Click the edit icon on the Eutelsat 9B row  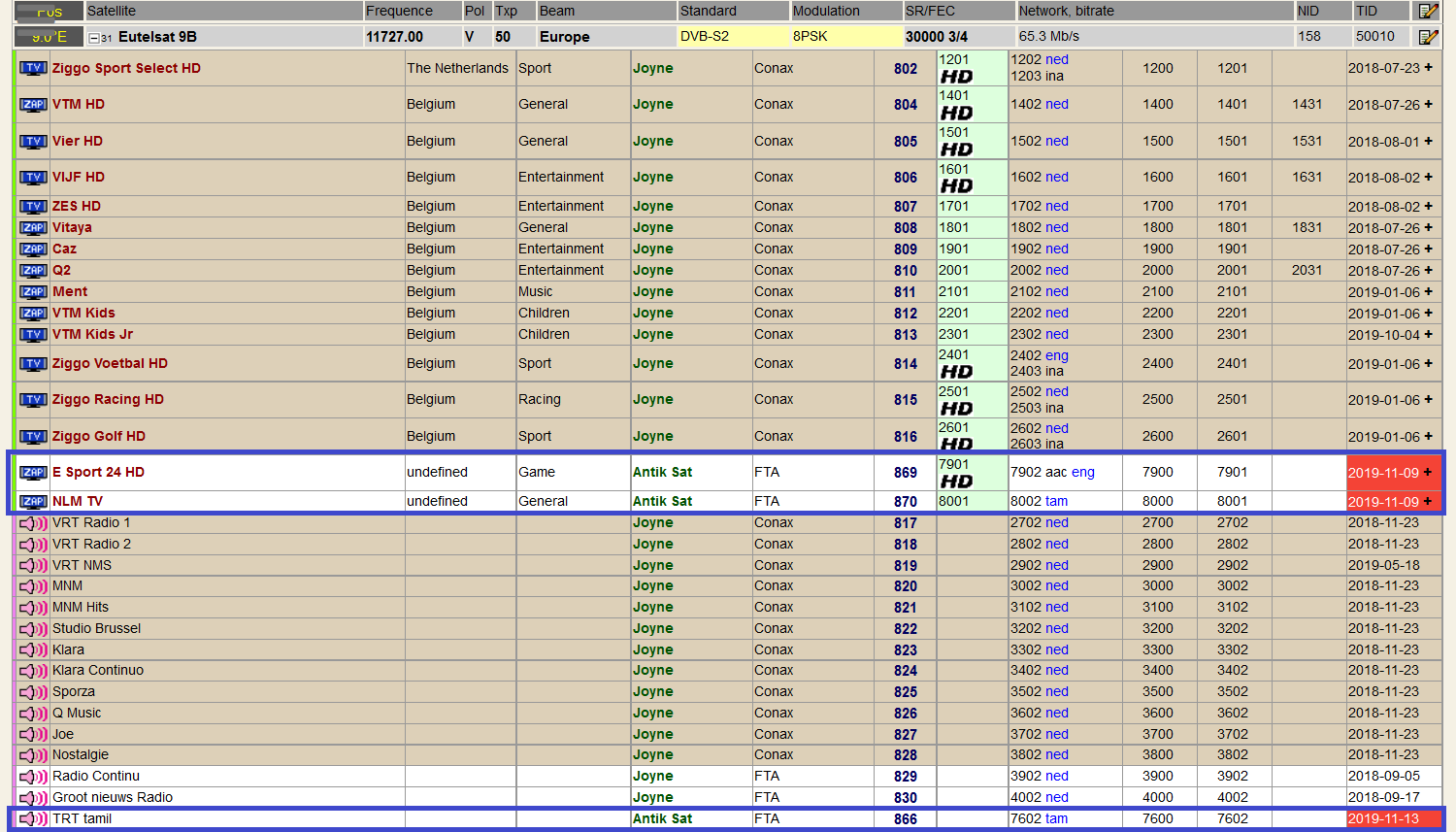(x=1428, y=37)
